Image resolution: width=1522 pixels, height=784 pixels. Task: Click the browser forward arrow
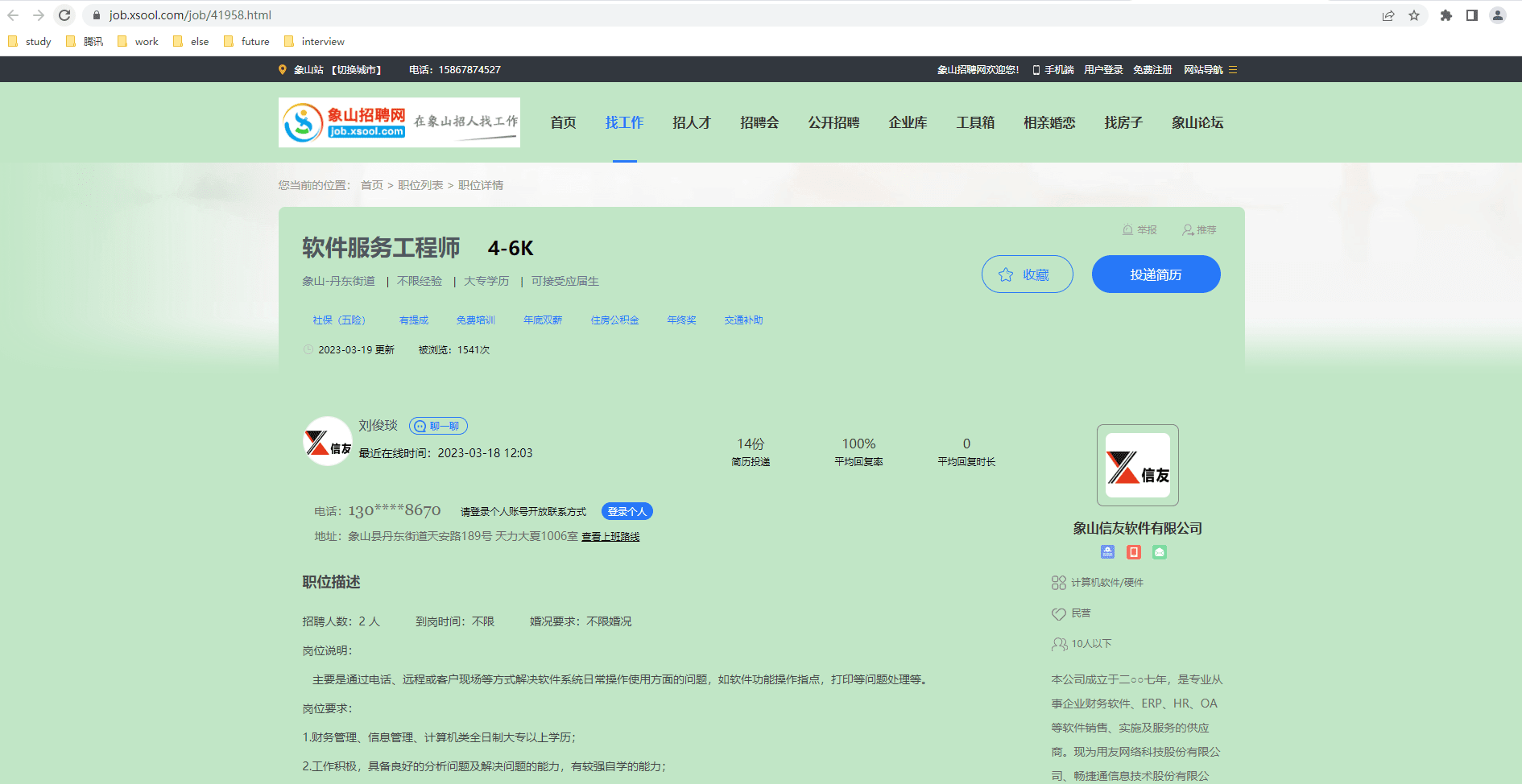click(39, 15)
